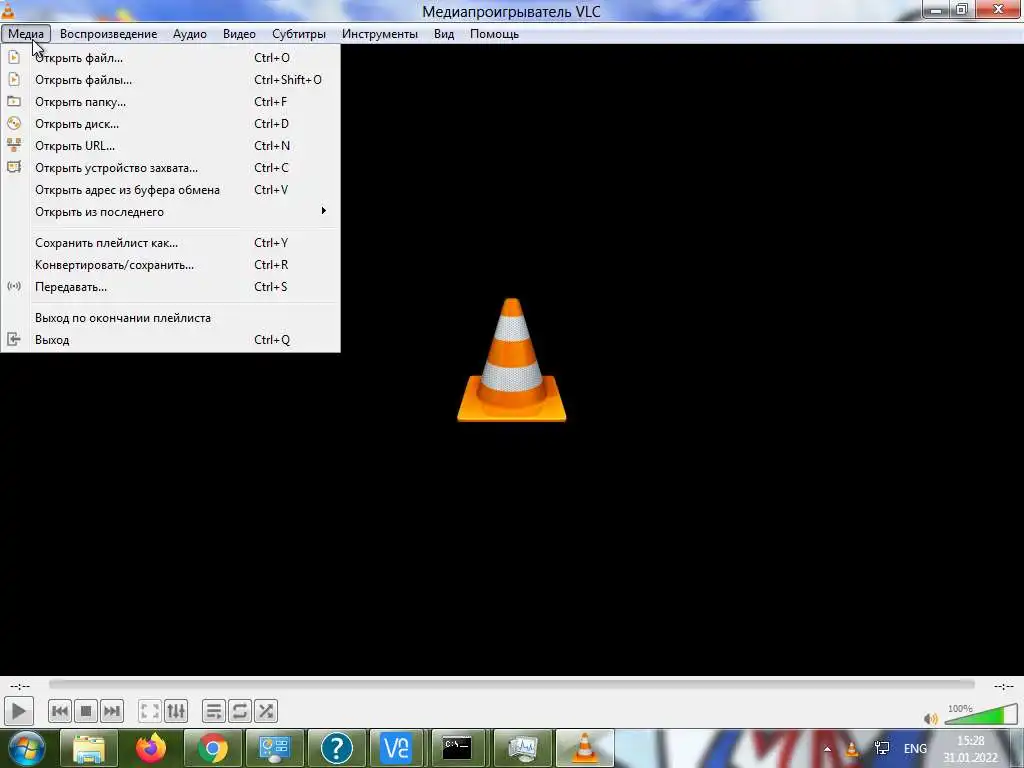Screen dimensions: 1024x768
Task: Open network tray icon
Action: (882, 749)
